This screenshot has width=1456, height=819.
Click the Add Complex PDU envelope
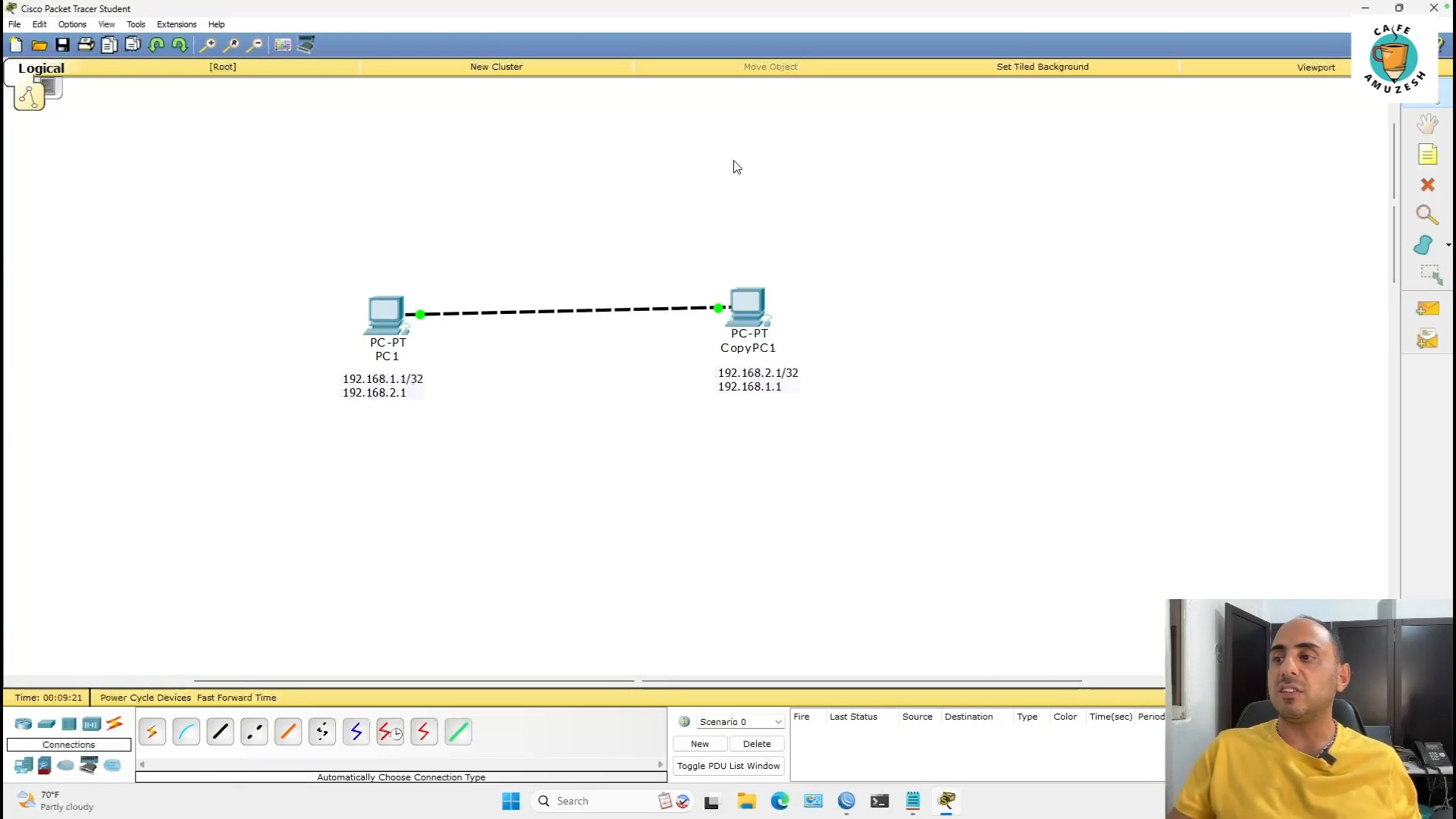point(1427,339)
